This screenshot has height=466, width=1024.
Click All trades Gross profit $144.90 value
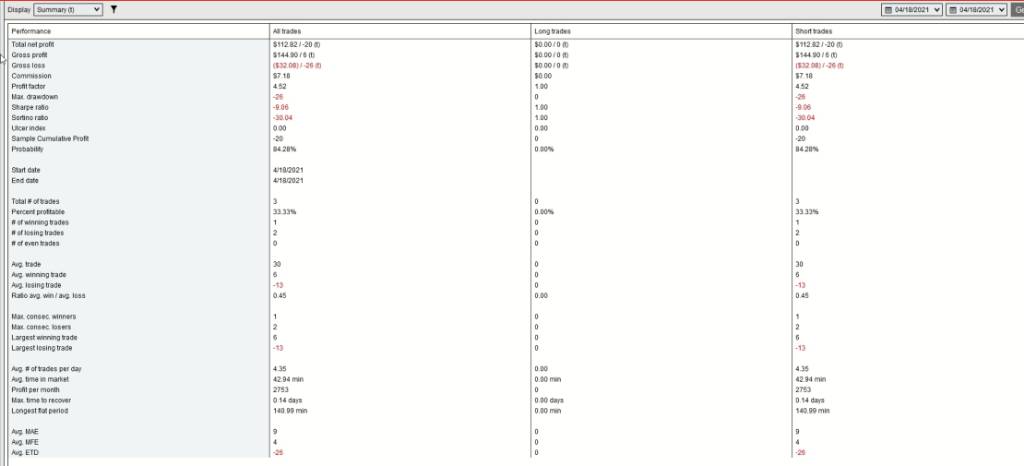294,55
